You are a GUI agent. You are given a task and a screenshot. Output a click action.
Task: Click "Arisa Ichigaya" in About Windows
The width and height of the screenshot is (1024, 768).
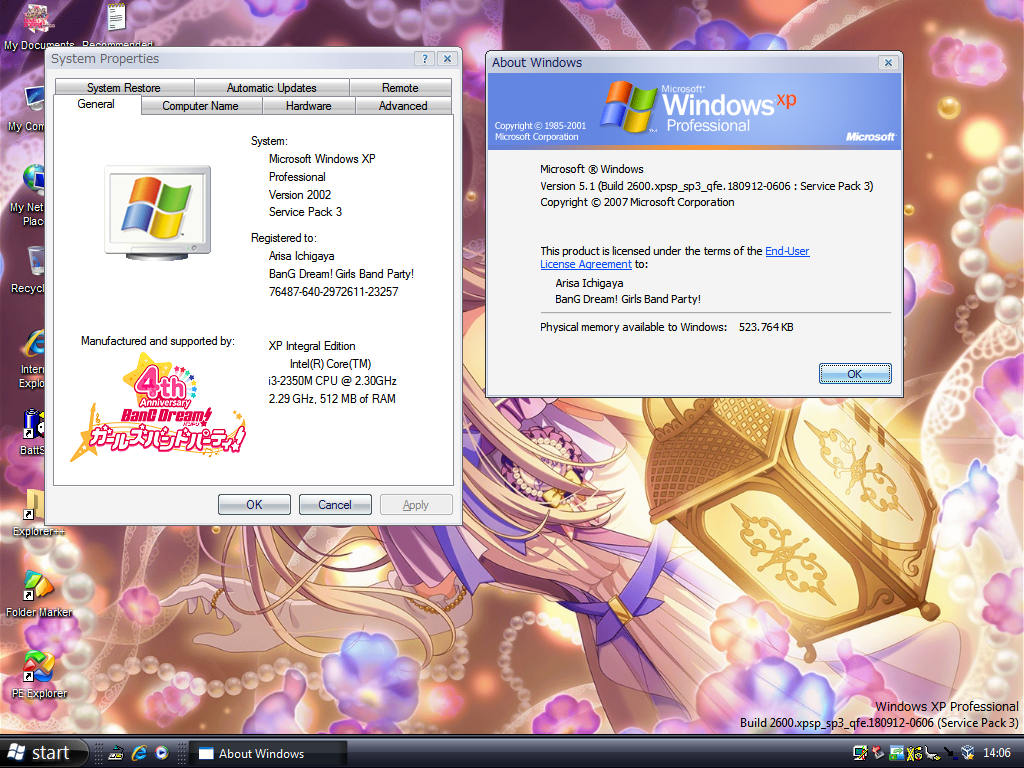click(589, 283)
